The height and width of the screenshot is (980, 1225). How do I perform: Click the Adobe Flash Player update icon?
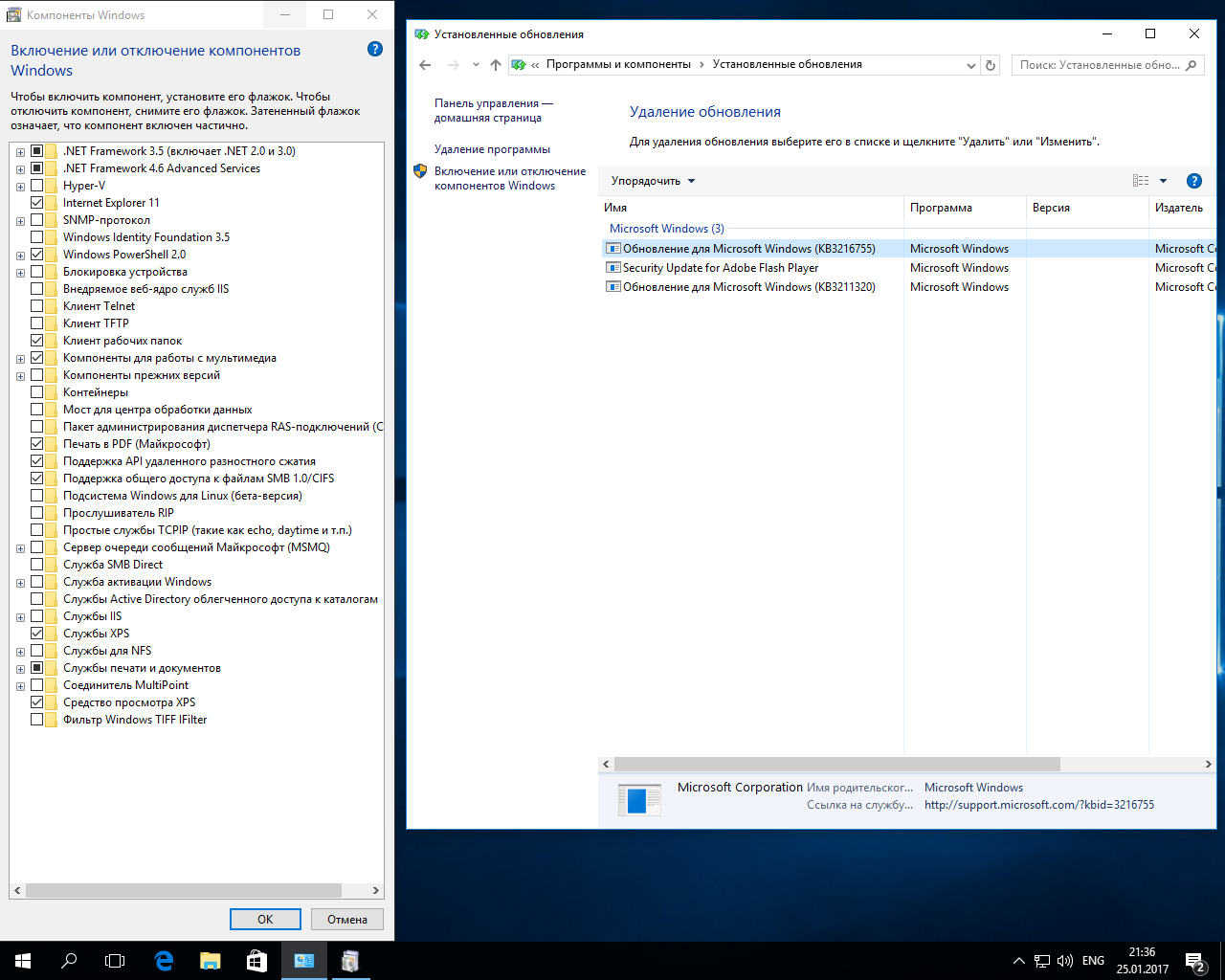[613, 268]
